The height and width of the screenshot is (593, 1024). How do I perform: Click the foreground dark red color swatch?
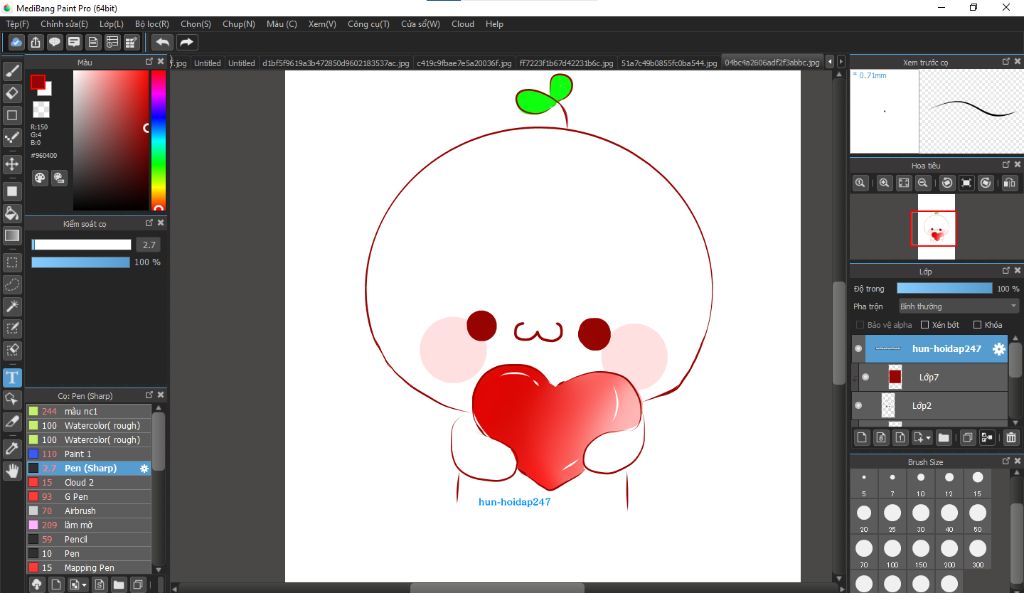pos(38,82)
